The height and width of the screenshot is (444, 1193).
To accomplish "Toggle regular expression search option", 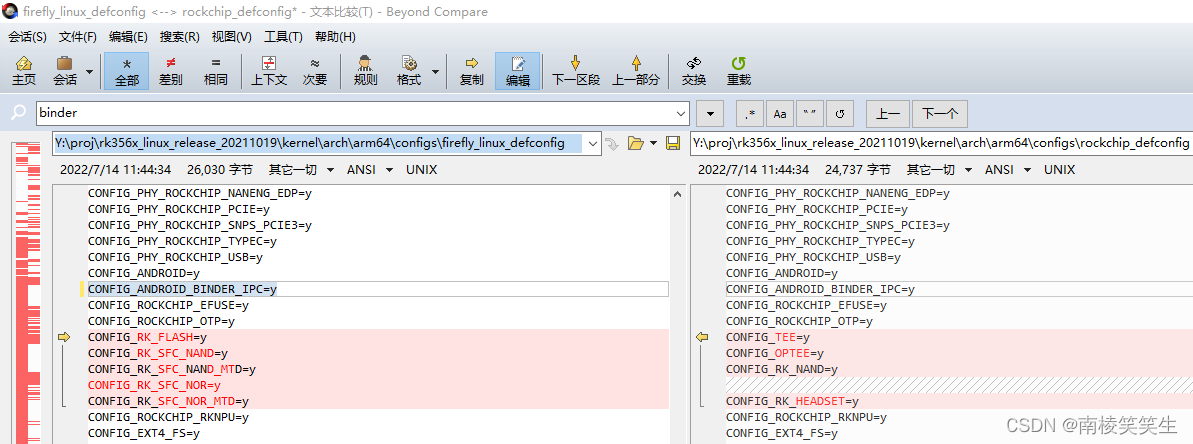I will tap(750, 113).
